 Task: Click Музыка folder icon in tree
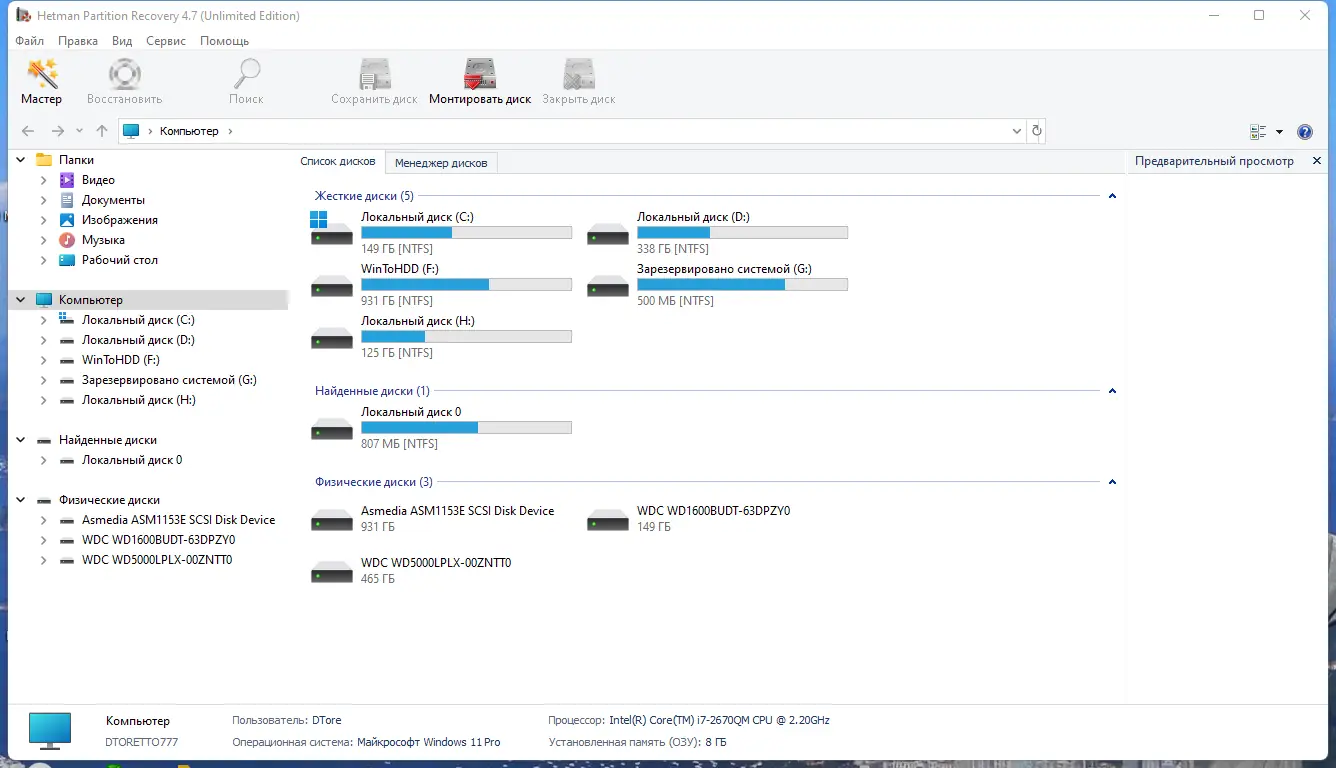[67, 240]
